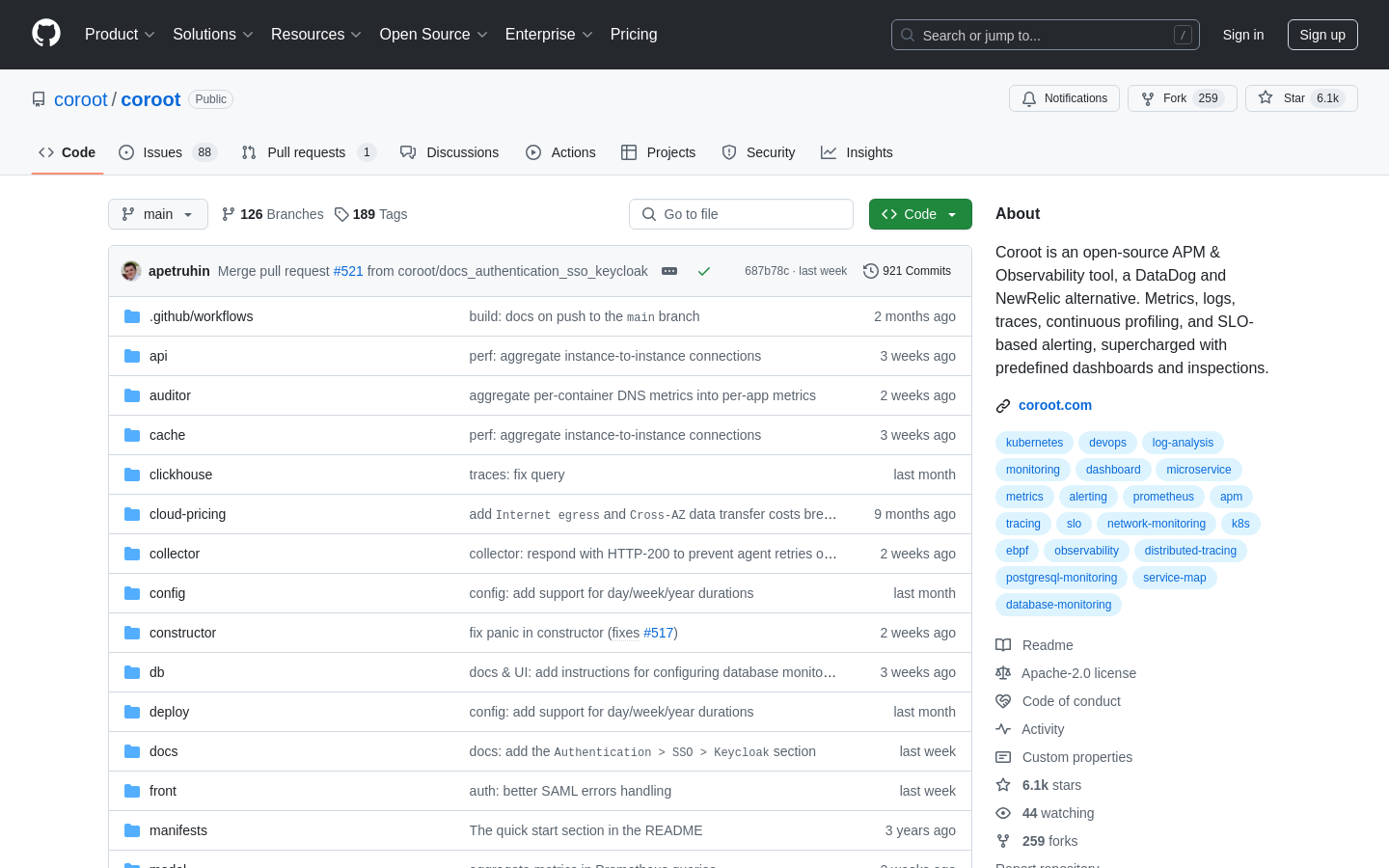Open issue #517 link in constructor row
The width and height of the screenshot is (1389, 868).
click(x=659, y=633)
